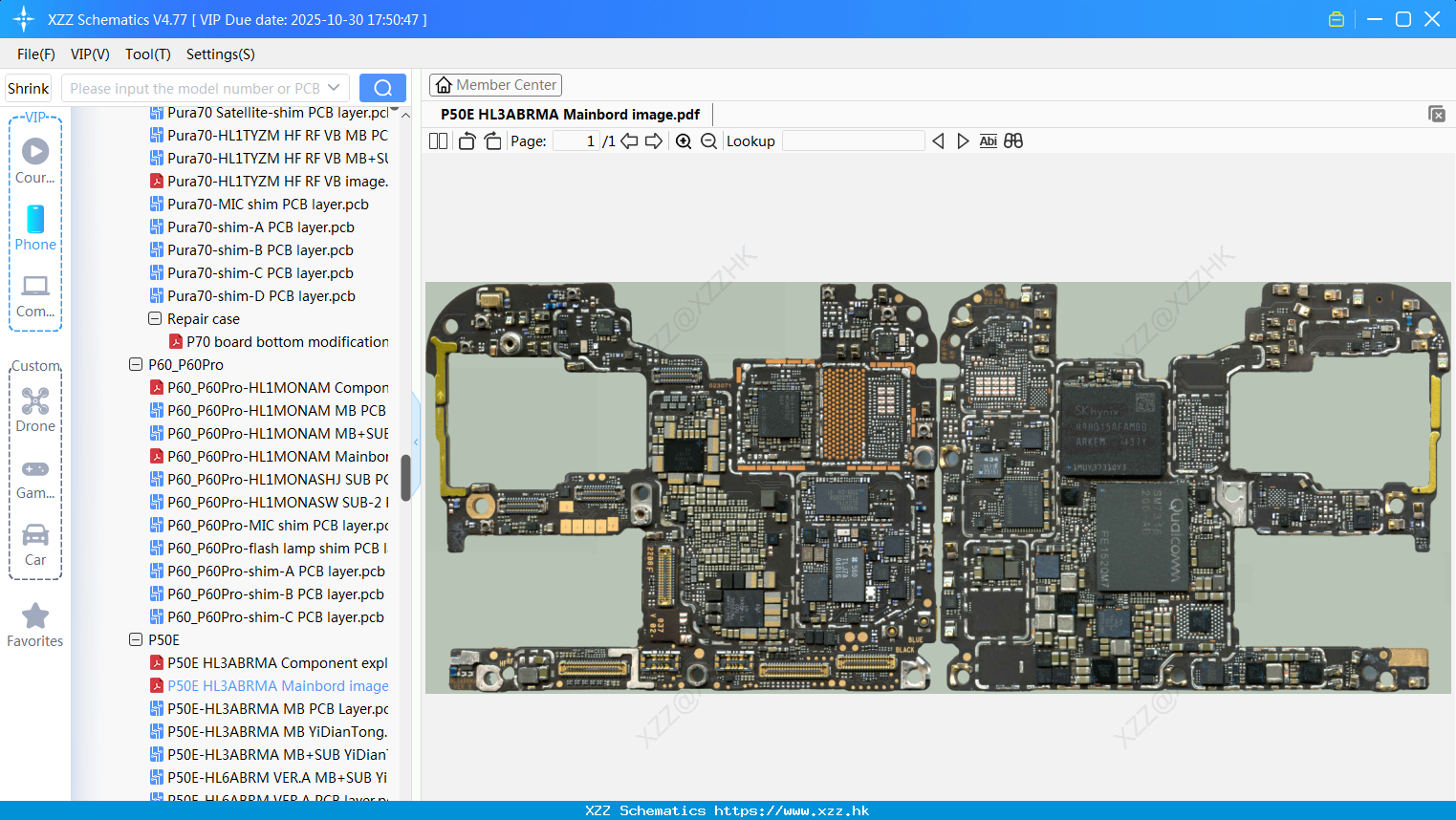Open the model number dropdown arrow
Viewport: 1456px width, 820px height.
click(x=334, y=88)
